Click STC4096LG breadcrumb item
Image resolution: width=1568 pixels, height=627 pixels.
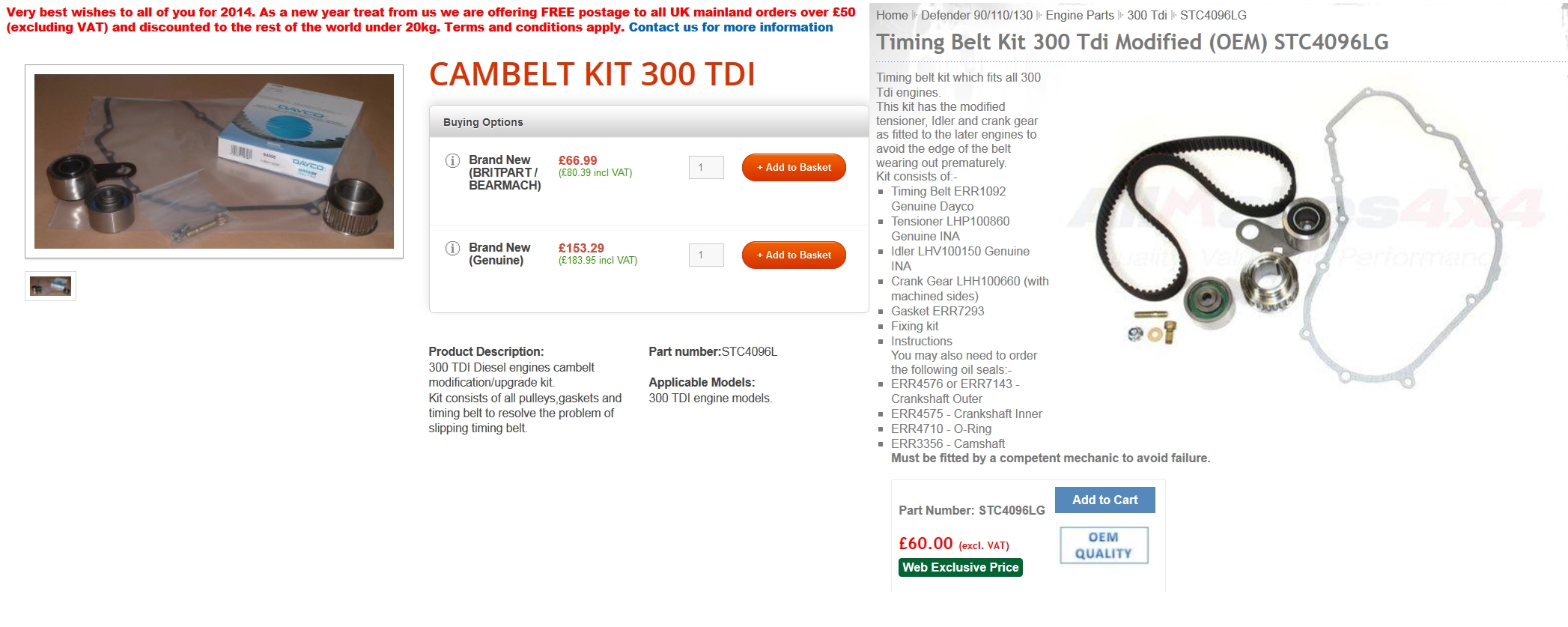click(x=1213, y=15)
